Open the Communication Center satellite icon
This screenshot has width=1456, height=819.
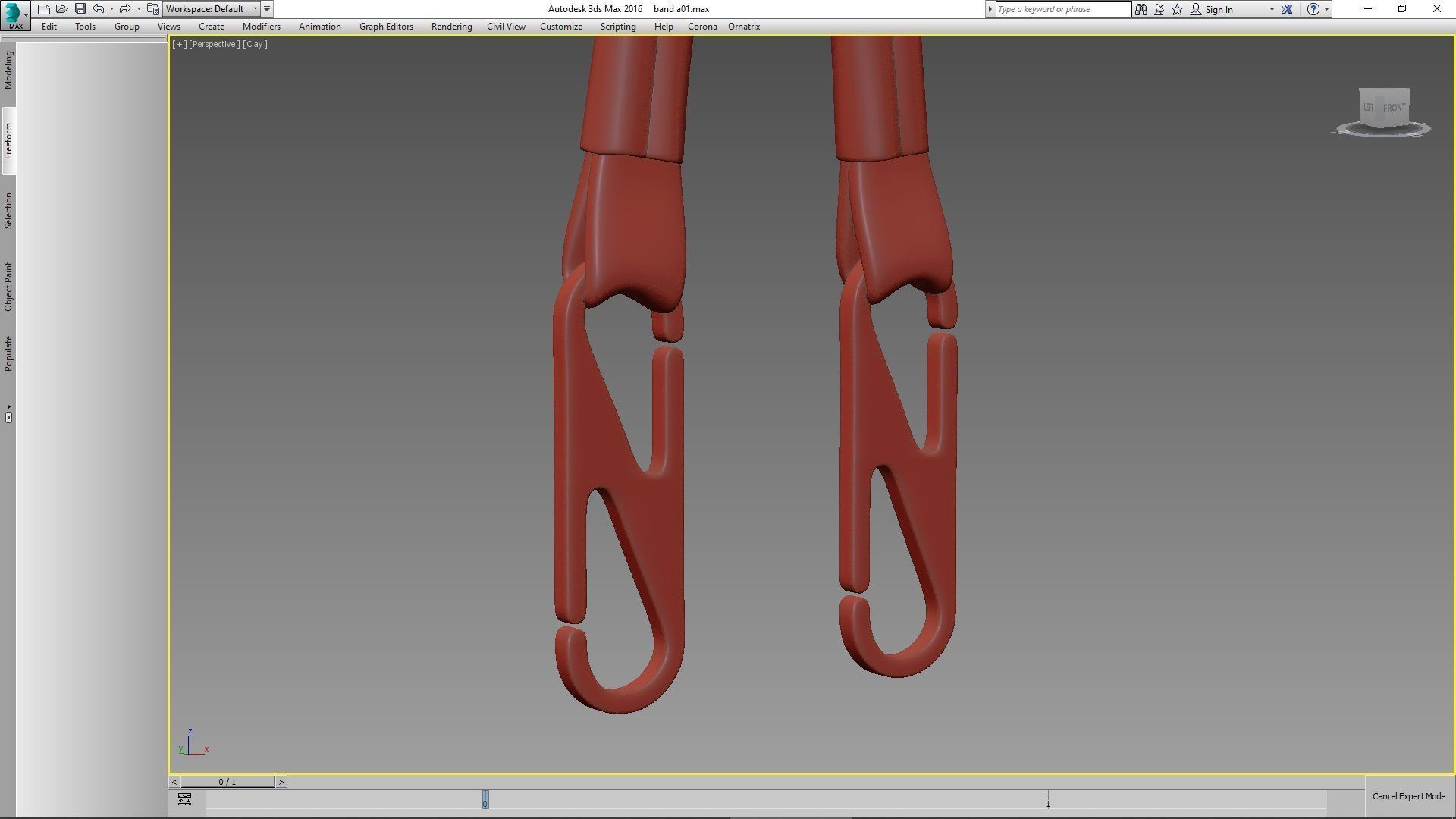point(1159,9)
